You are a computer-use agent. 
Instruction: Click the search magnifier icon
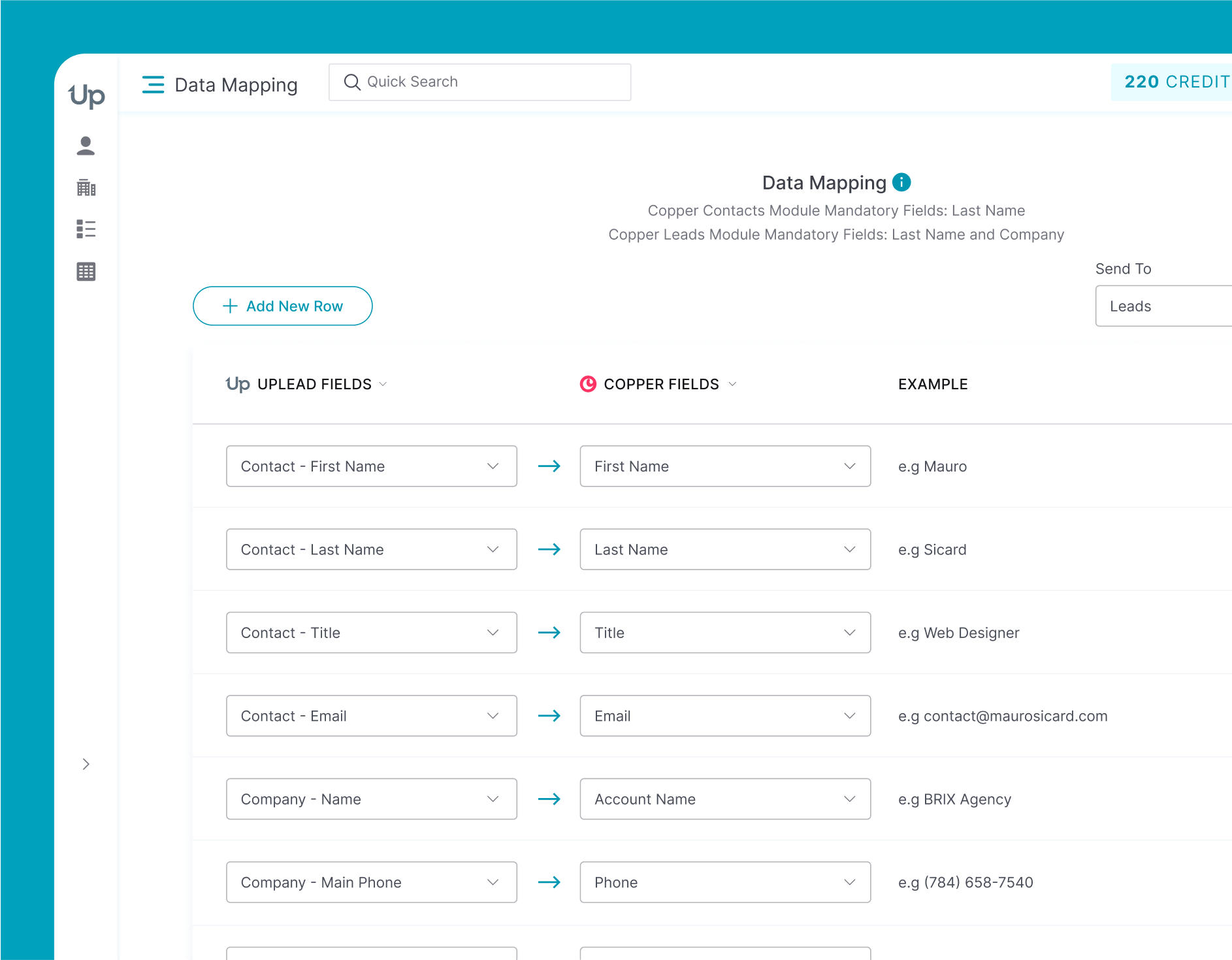[352, 82]
